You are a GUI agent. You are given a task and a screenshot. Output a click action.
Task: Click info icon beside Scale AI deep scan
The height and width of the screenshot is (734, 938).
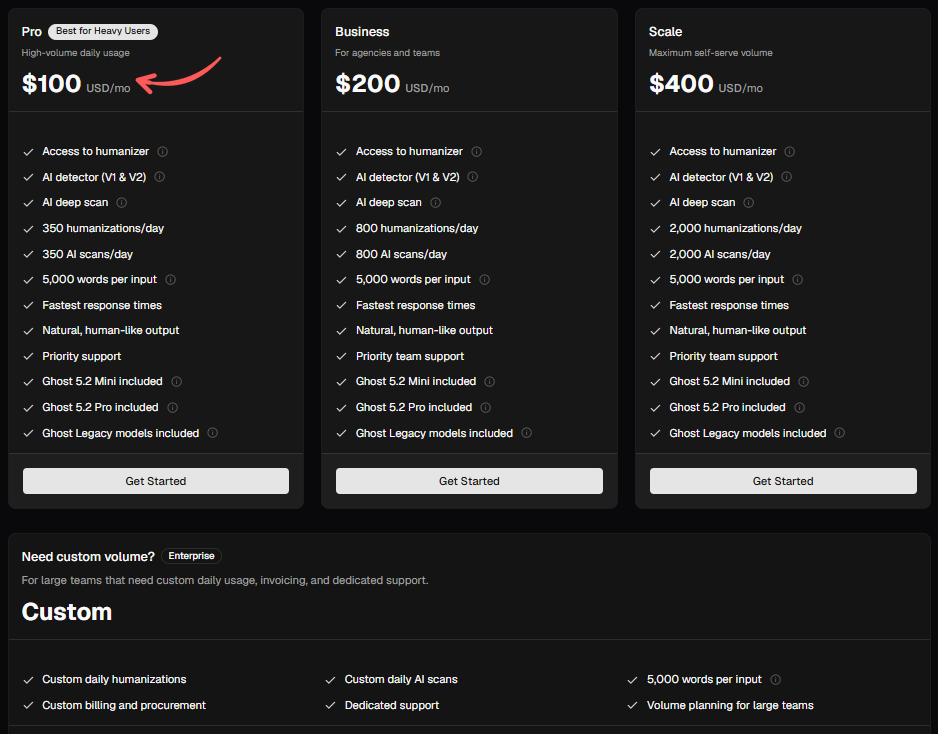point(748,203)
